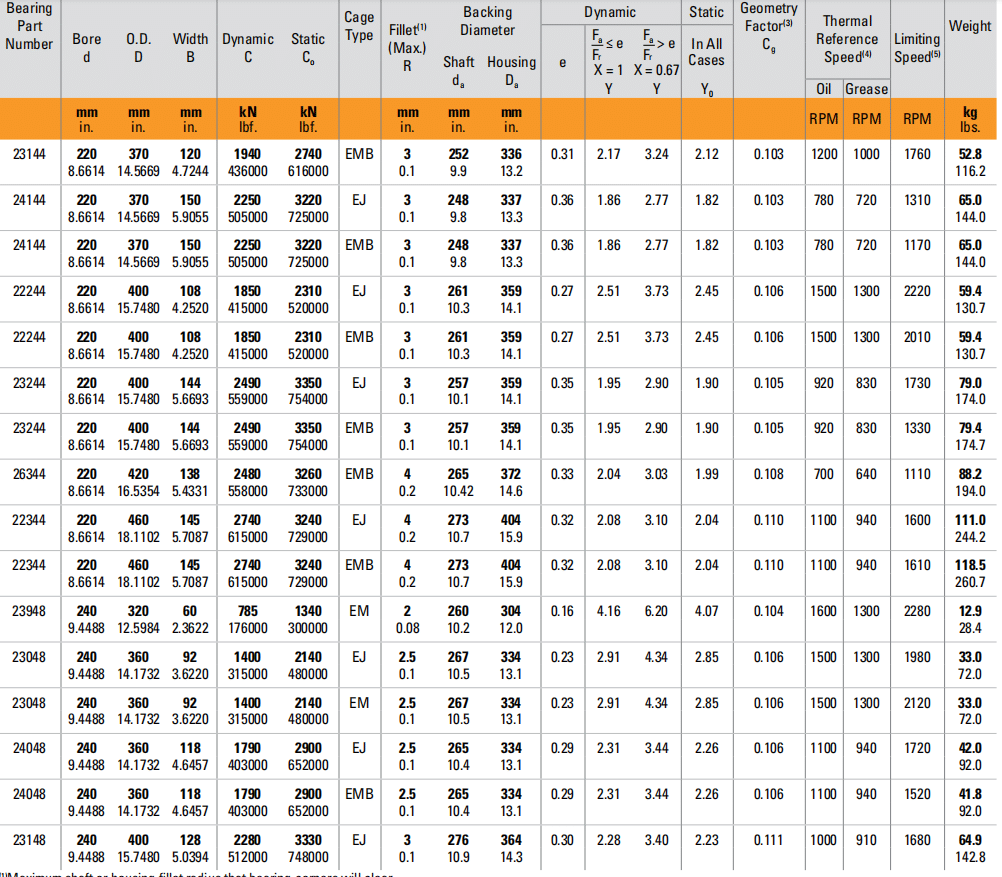Image resolution: width=1002 pixels, height=877 pixels.
Task: Select the Geometry Factor column header
Action: [768, 25]
